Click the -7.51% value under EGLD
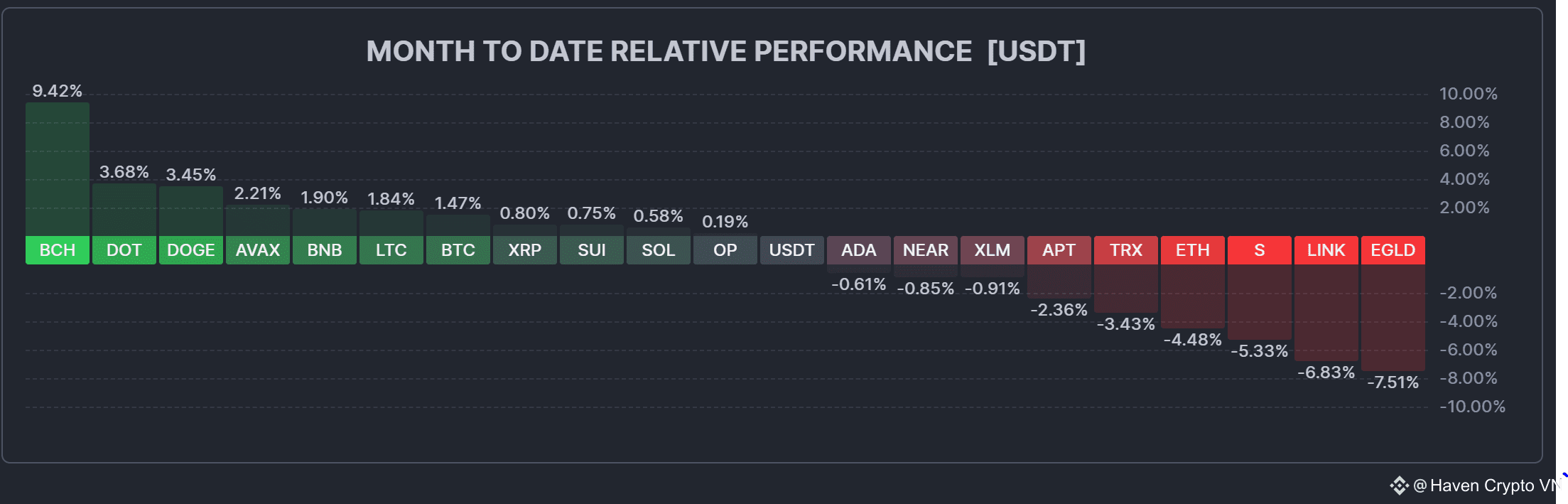 coord(1393,382)
